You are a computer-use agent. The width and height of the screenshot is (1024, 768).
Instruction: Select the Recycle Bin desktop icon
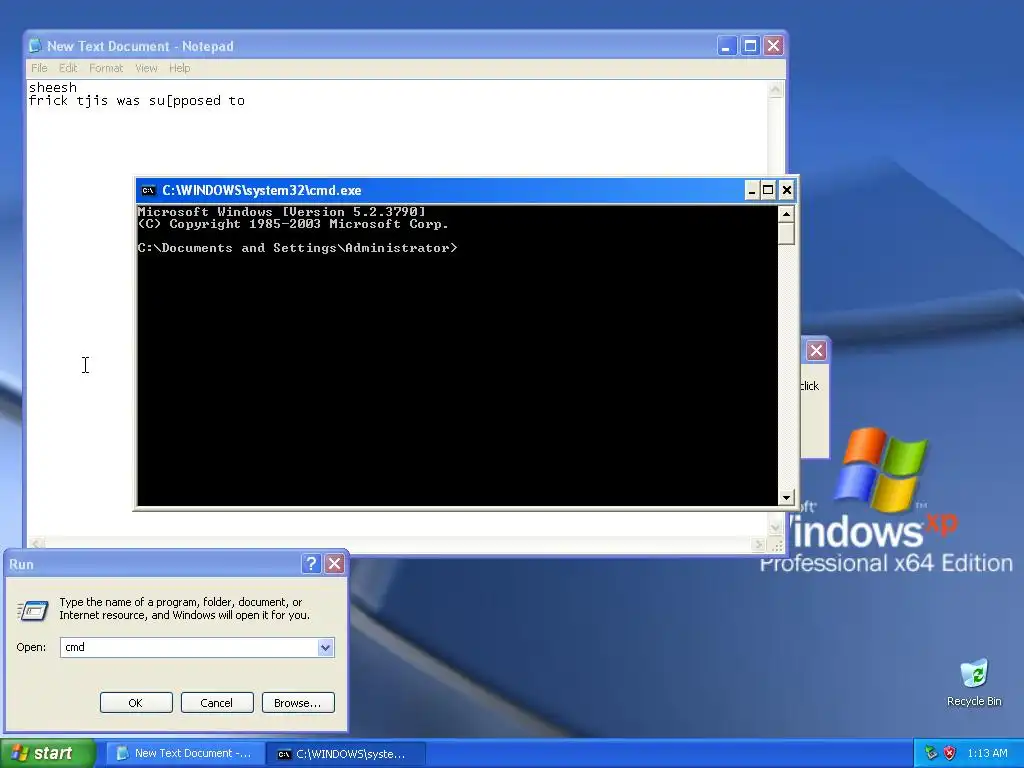(x=974, y=683)
